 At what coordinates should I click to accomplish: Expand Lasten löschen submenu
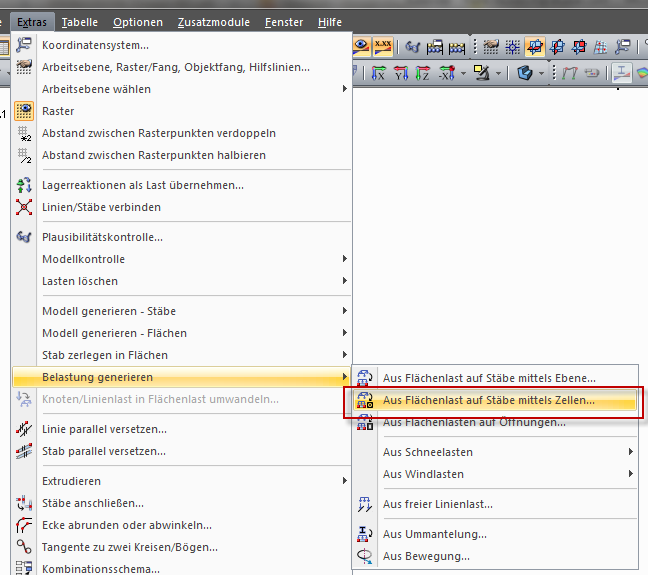click(x=182, y=281)
